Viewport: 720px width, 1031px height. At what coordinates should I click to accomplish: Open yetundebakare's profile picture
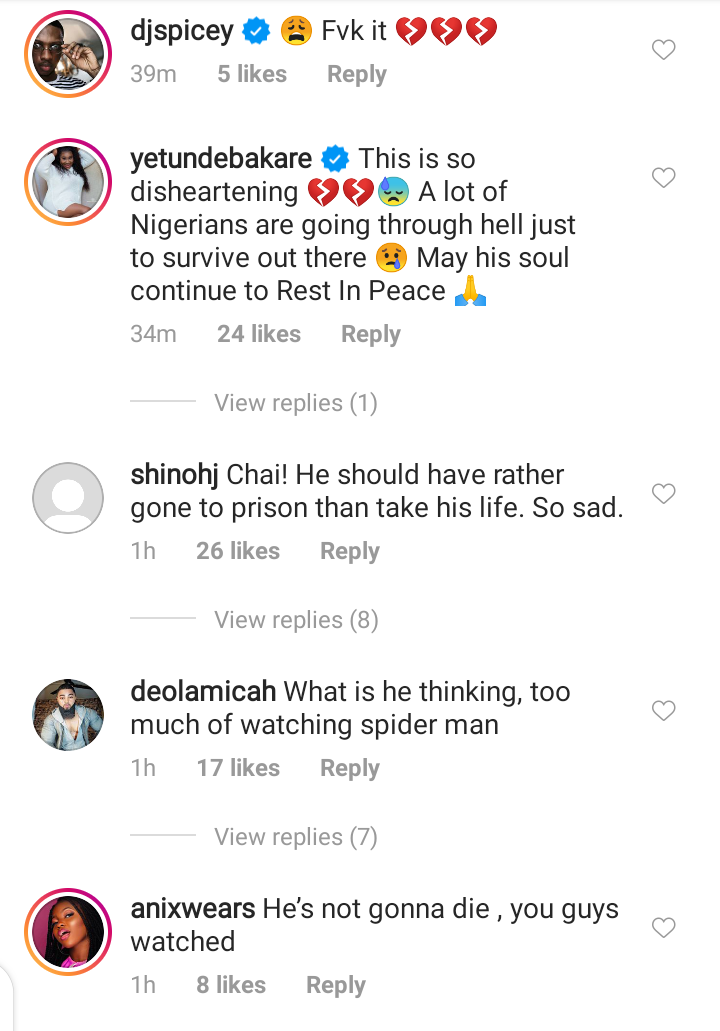pyautogui.click(x=68, y=181)
